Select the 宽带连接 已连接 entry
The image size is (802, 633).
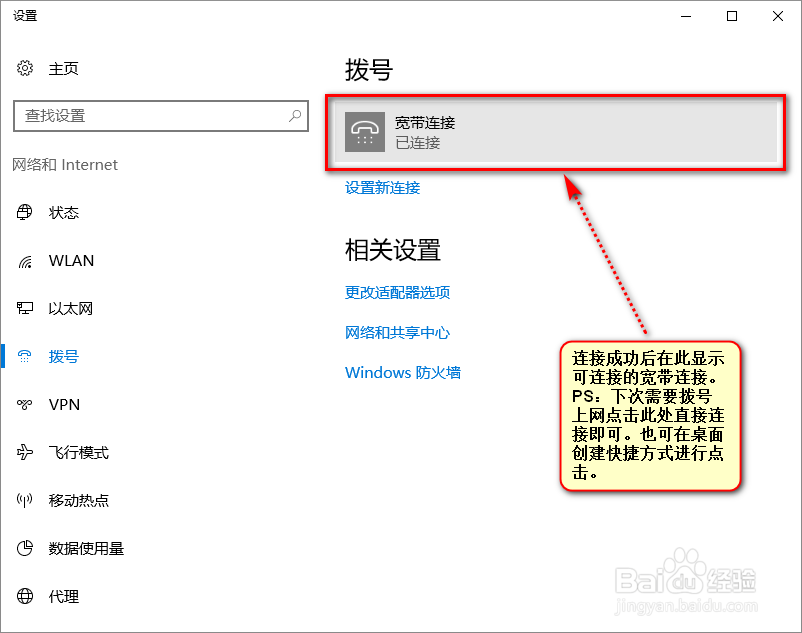point(555,132)
